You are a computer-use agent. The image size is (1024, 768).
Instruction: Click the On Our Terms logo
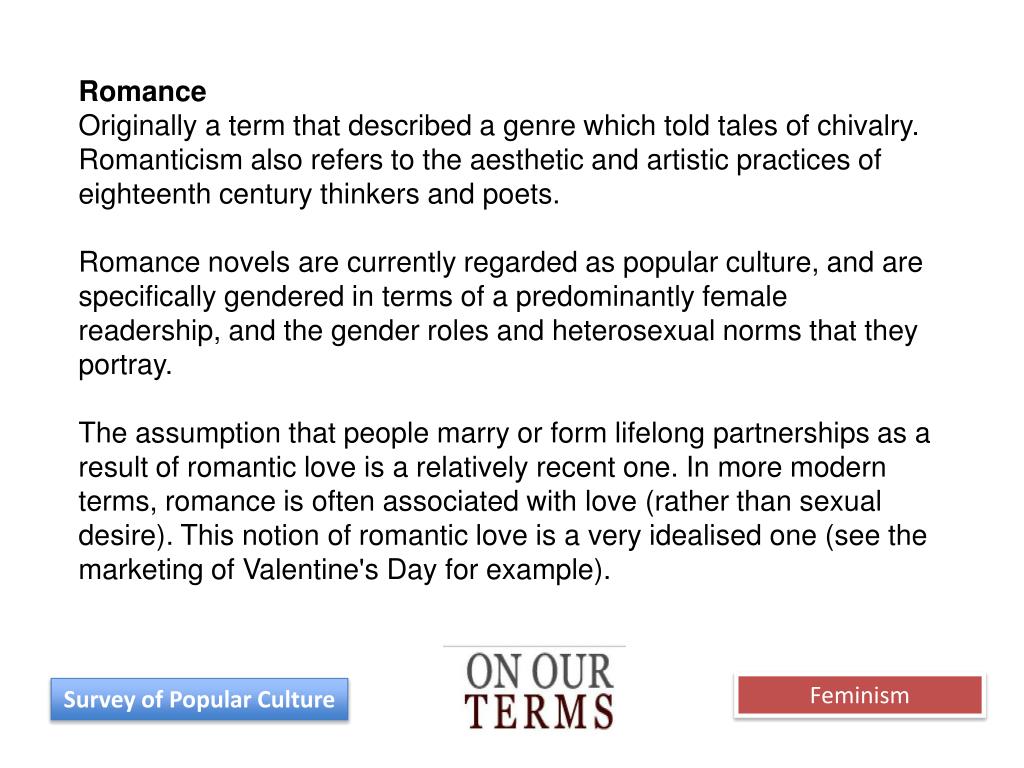point(535,688)
